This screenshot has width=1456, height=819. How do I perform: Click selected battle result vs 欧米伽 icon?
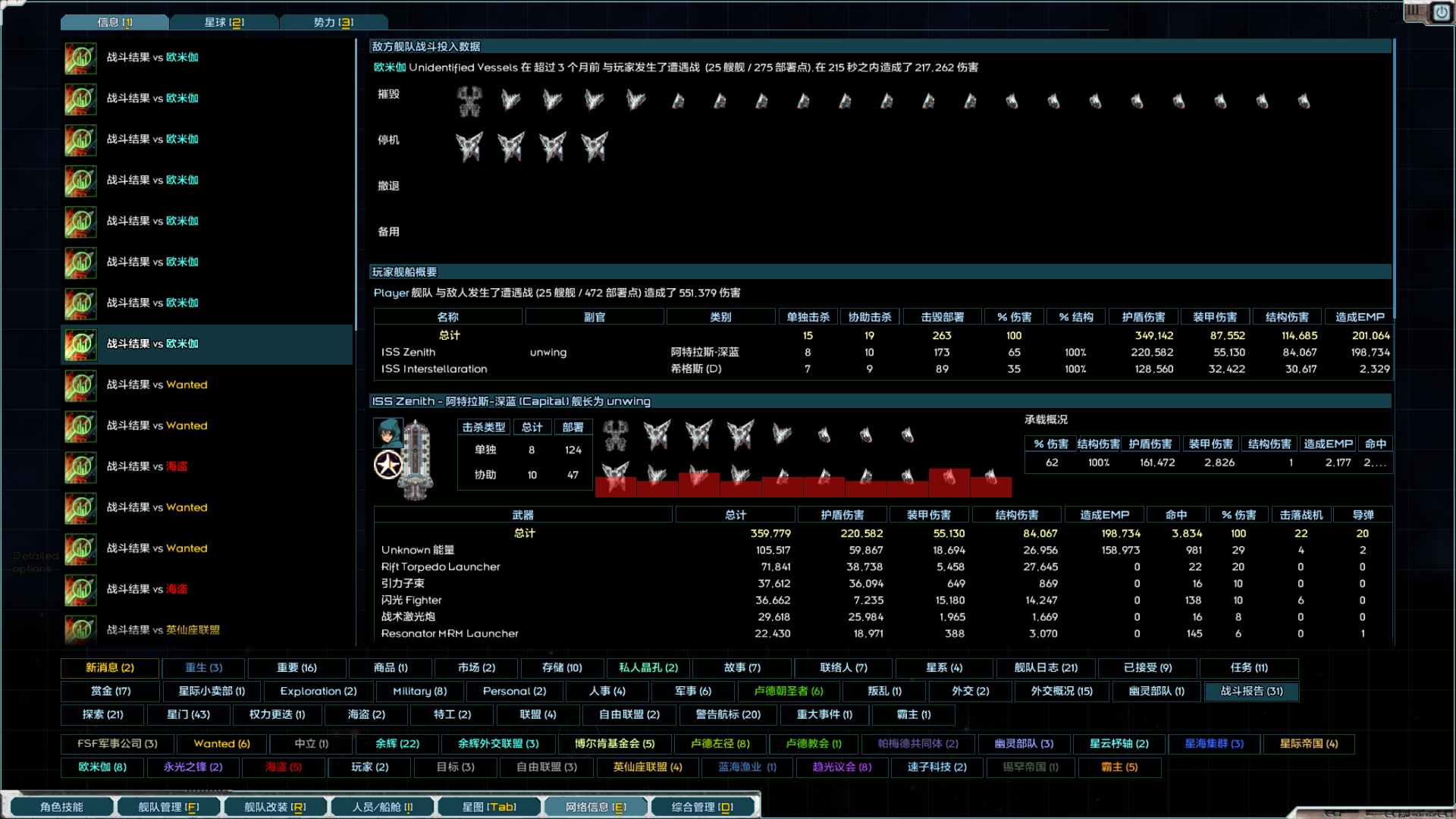tap(80, 344)
